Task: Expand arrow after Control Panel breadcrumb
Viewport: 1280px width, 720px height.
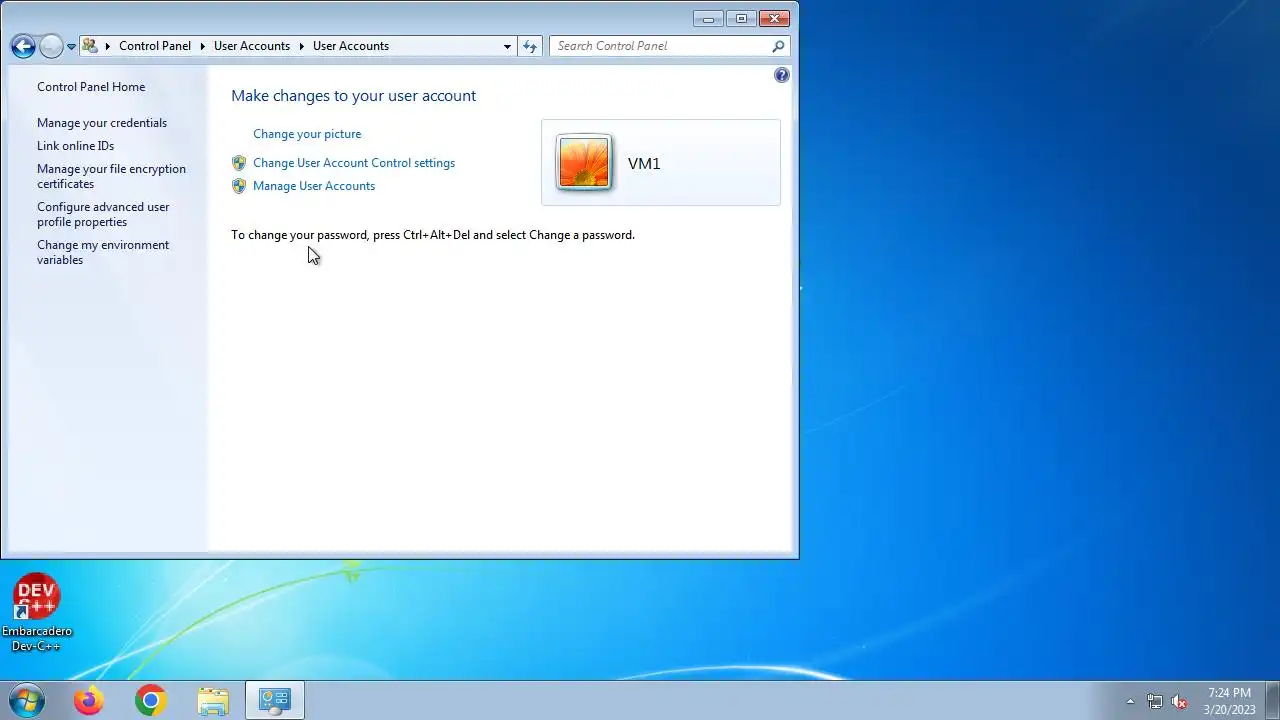Action: (x=202, y=46)
